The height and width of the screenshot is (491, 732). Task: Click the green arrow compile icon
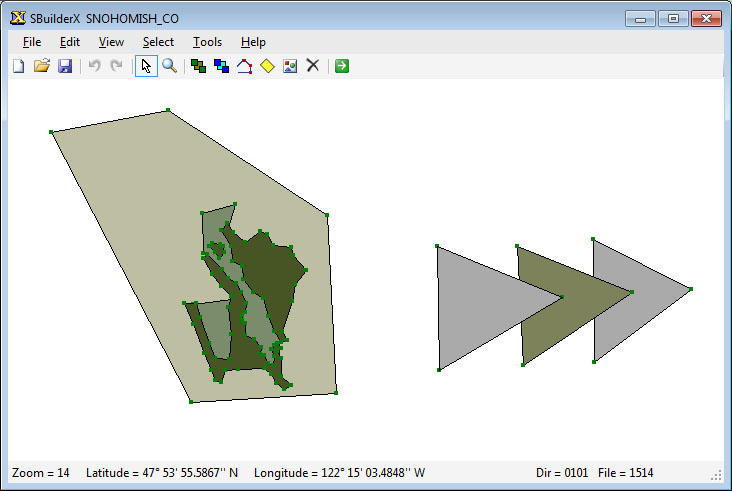click(342, 66)
